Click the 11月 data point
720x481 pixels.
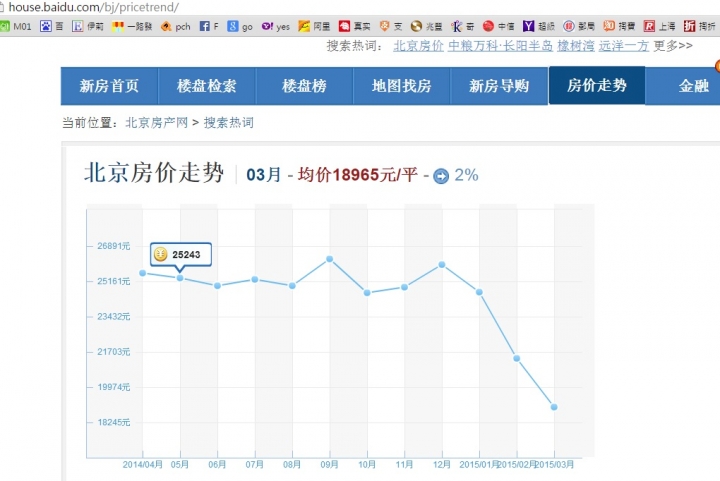click(404, 287)
